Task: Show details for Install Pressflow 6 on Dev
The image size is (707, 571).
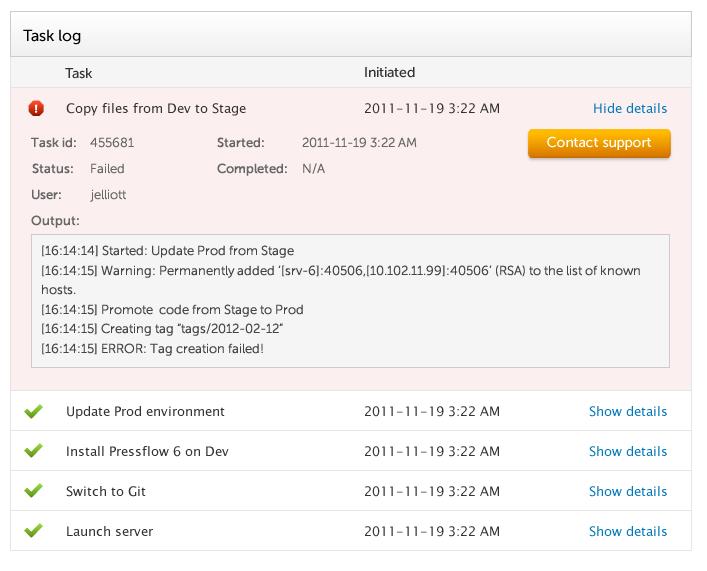Action: coord(627,451)
